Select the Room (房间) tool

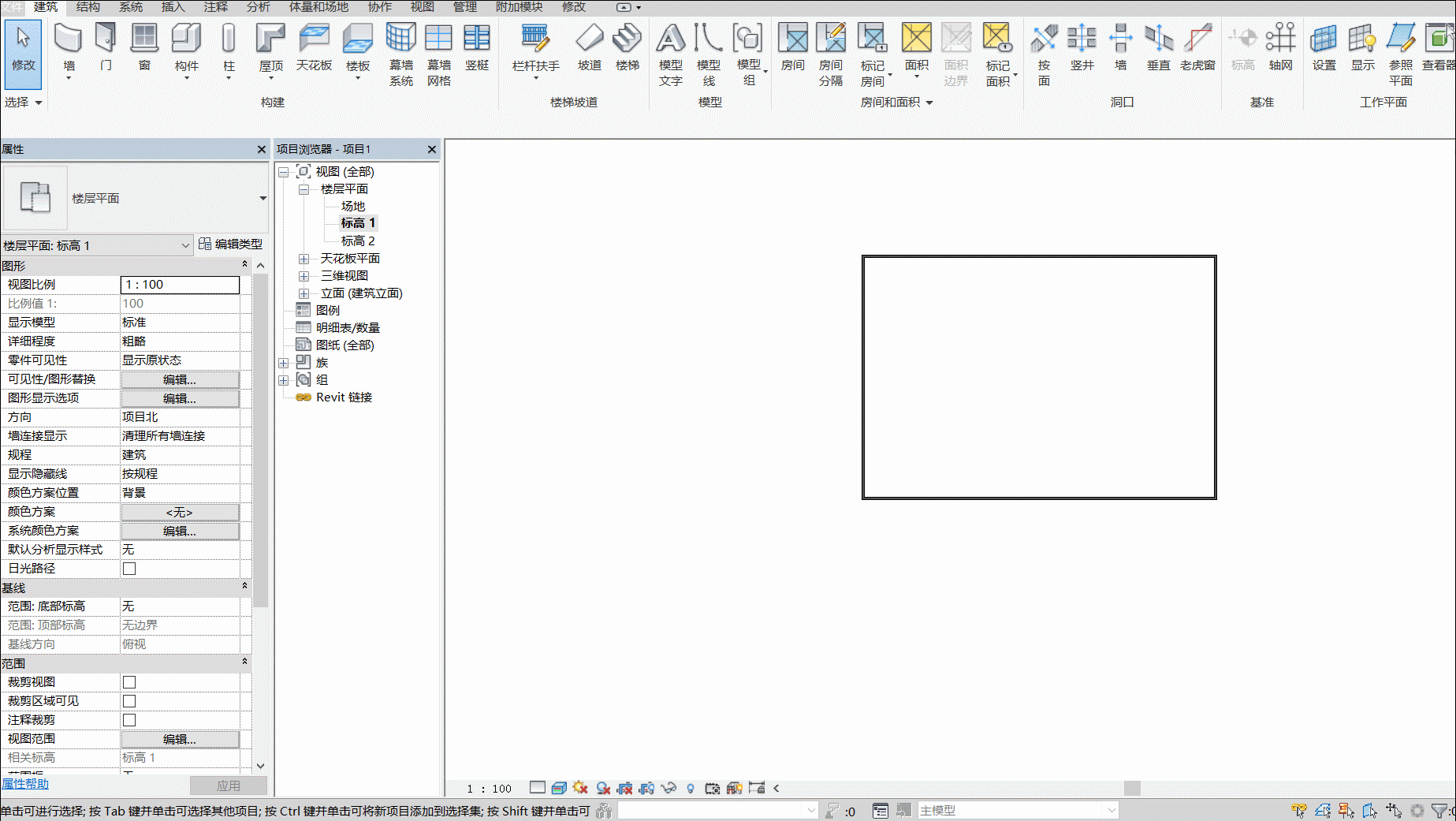pyautogui.click(x=793, y=47)
